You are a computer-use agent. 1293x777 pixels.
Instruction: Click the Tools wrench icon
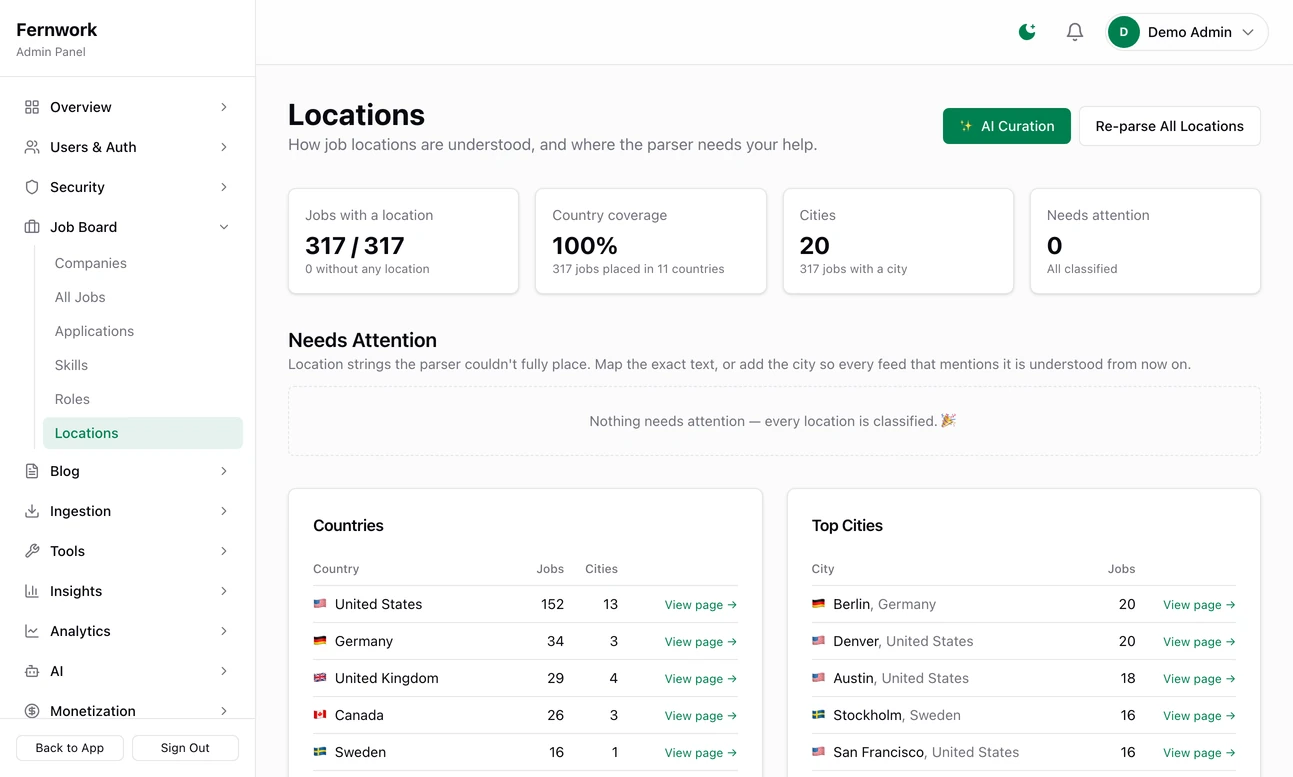pos(32,551)
